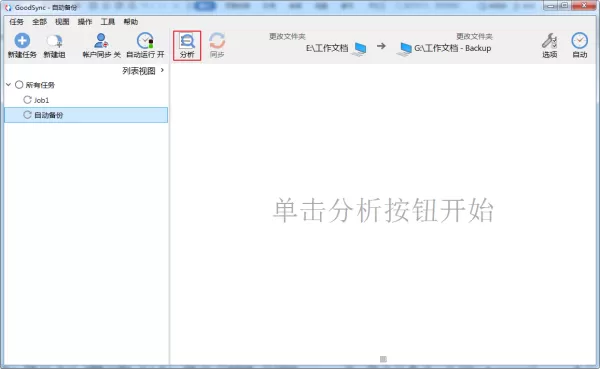Screen dimensions: 600x369
Task: Click the G:\工作文档 - Backup path
Action: pos(453,48)
